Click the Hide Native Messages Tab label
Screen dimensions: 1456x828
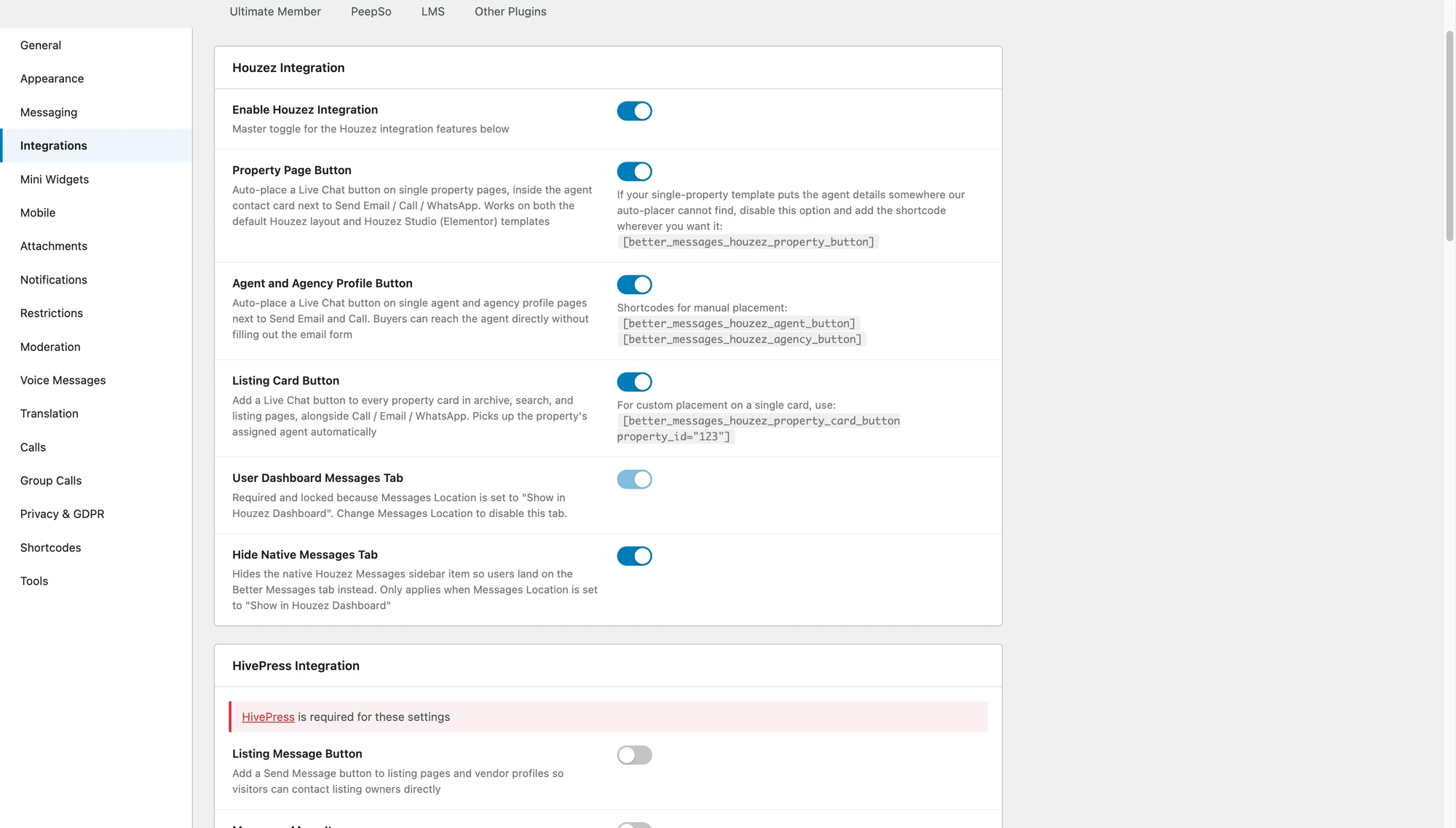305,555
